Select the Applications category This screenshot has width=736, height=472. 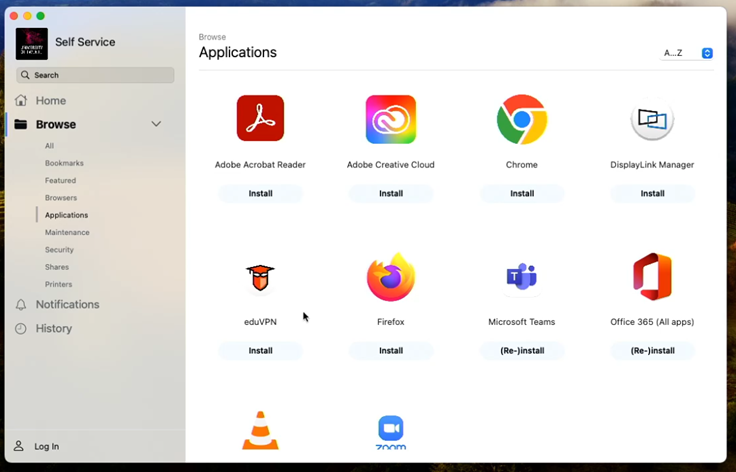66,215
